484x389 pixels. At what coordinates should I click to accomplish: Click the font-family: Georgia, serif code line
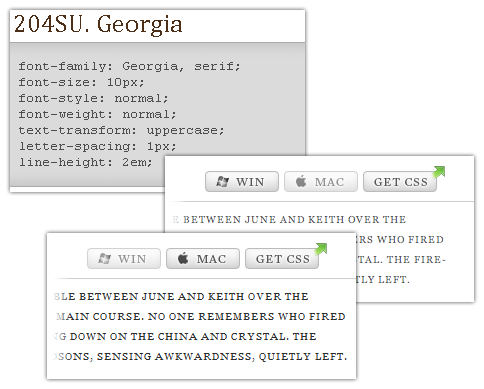[129, 66]
